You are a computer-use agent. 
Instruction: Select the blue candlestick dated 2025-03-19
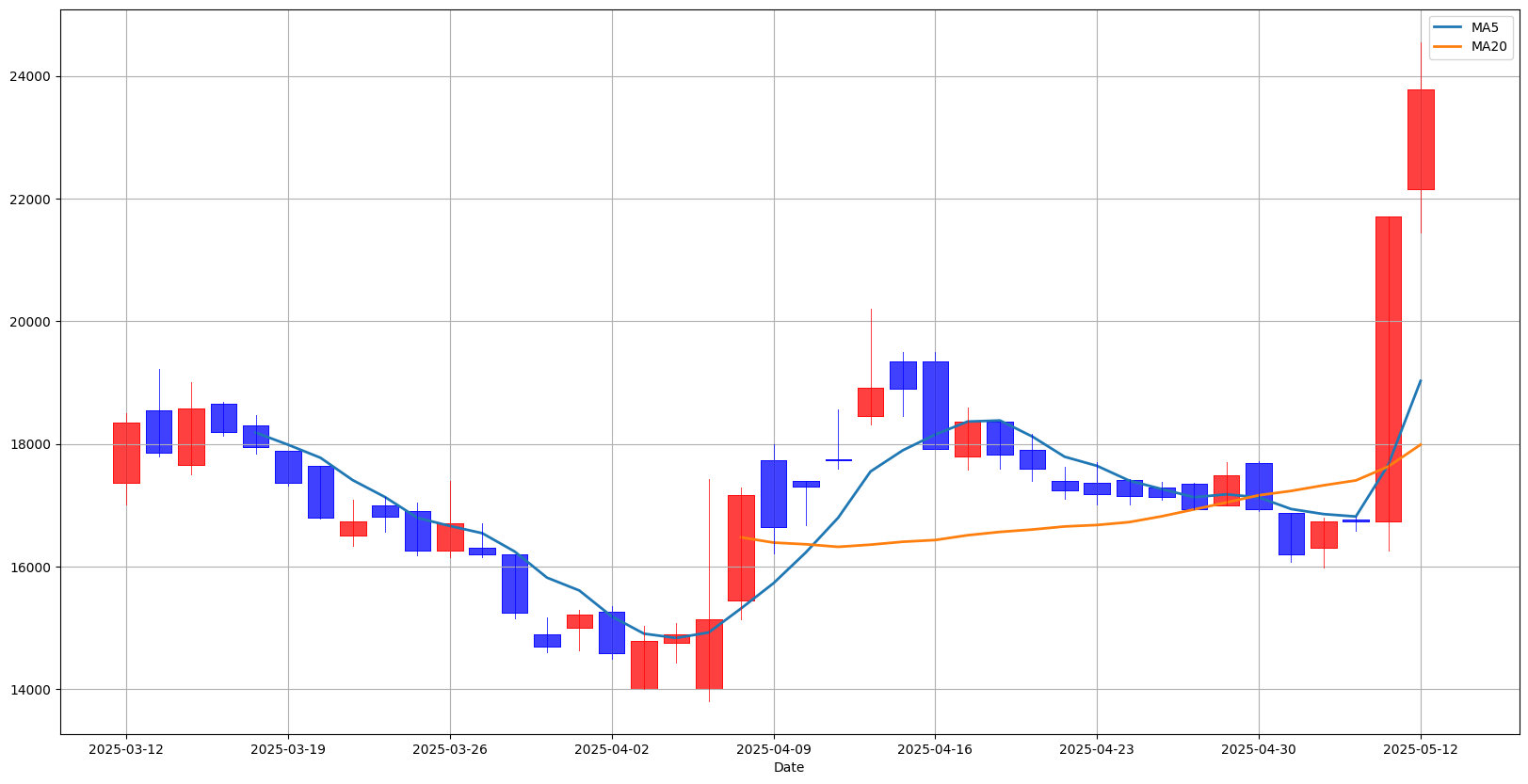[x=288, y=467]
